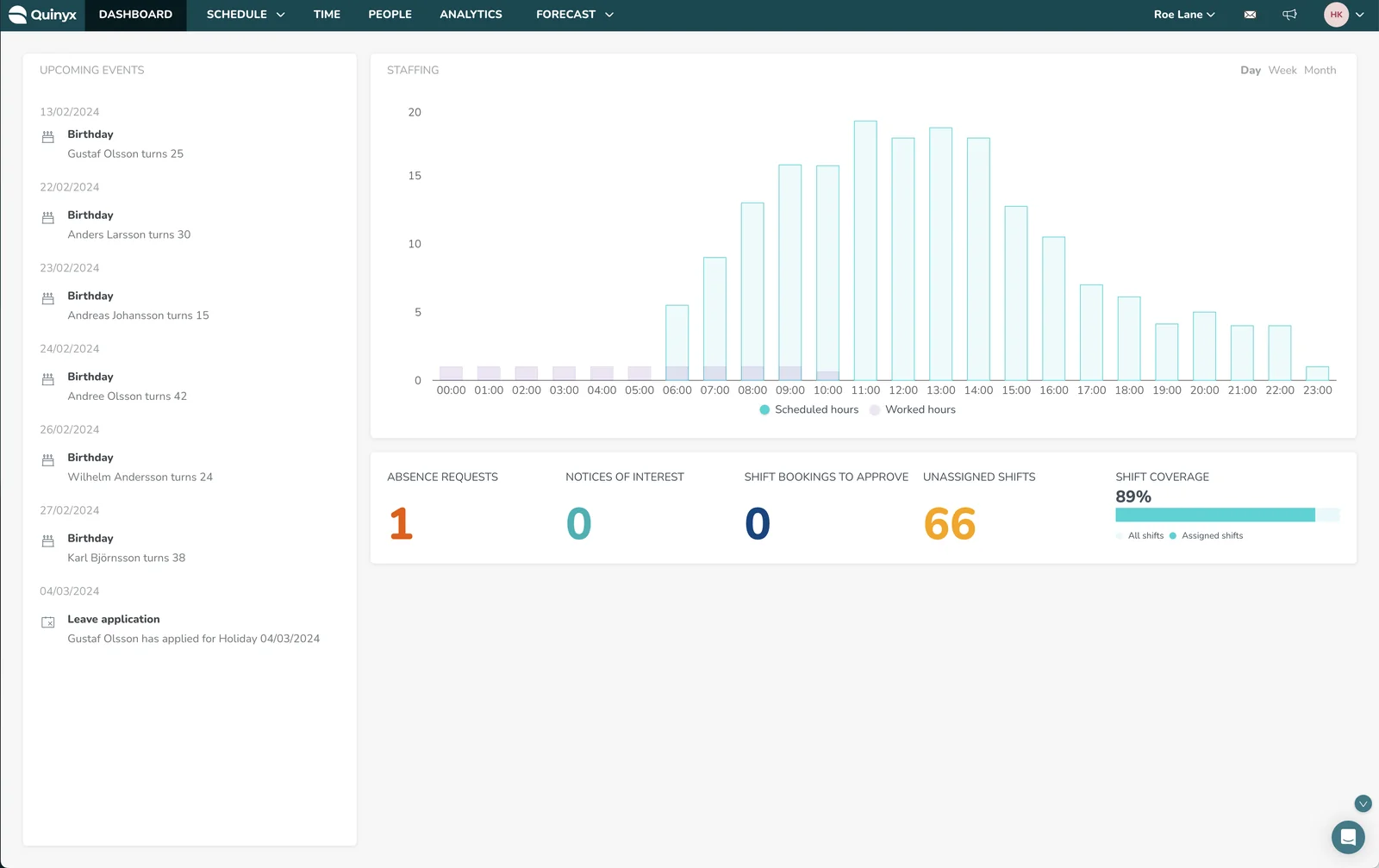Click 'Andreas Johansson turns 15' text
The width and height of the screenshot is (1379, 868).
(139, 315)
